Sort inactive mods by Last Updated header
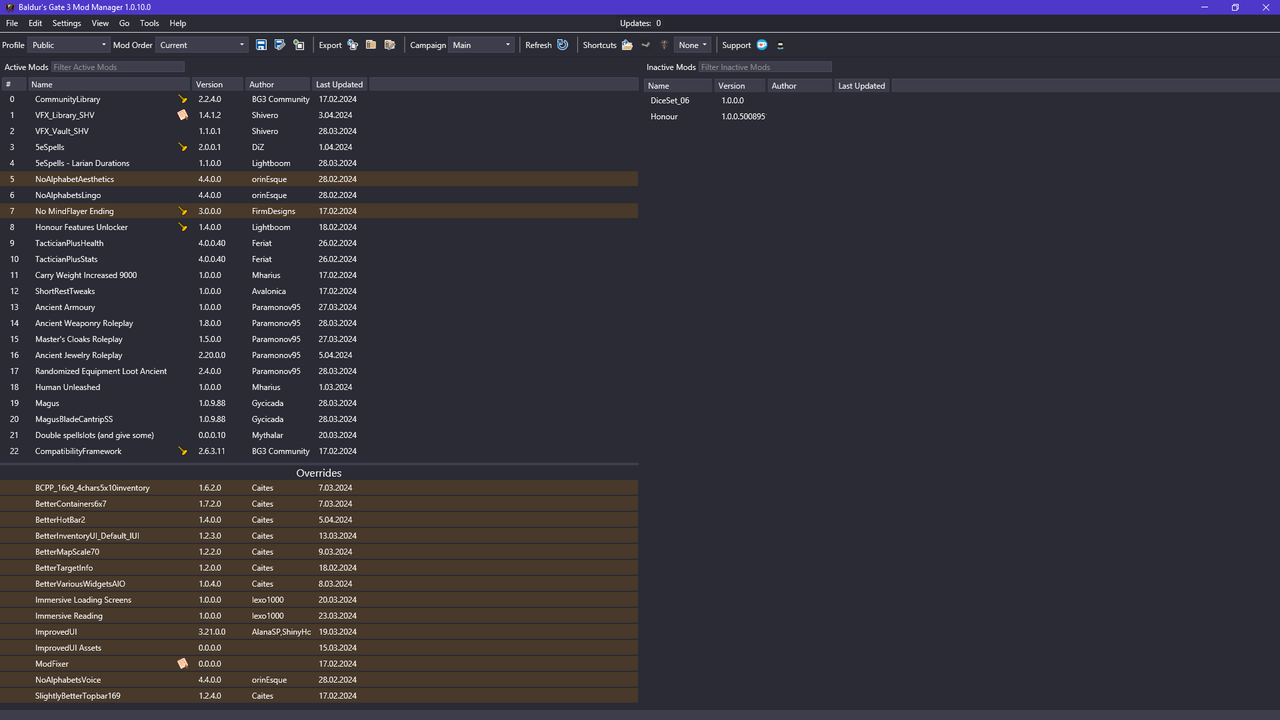Image resolution: width=1280 pixels, height=720 pixels. [x=861, y=86]
